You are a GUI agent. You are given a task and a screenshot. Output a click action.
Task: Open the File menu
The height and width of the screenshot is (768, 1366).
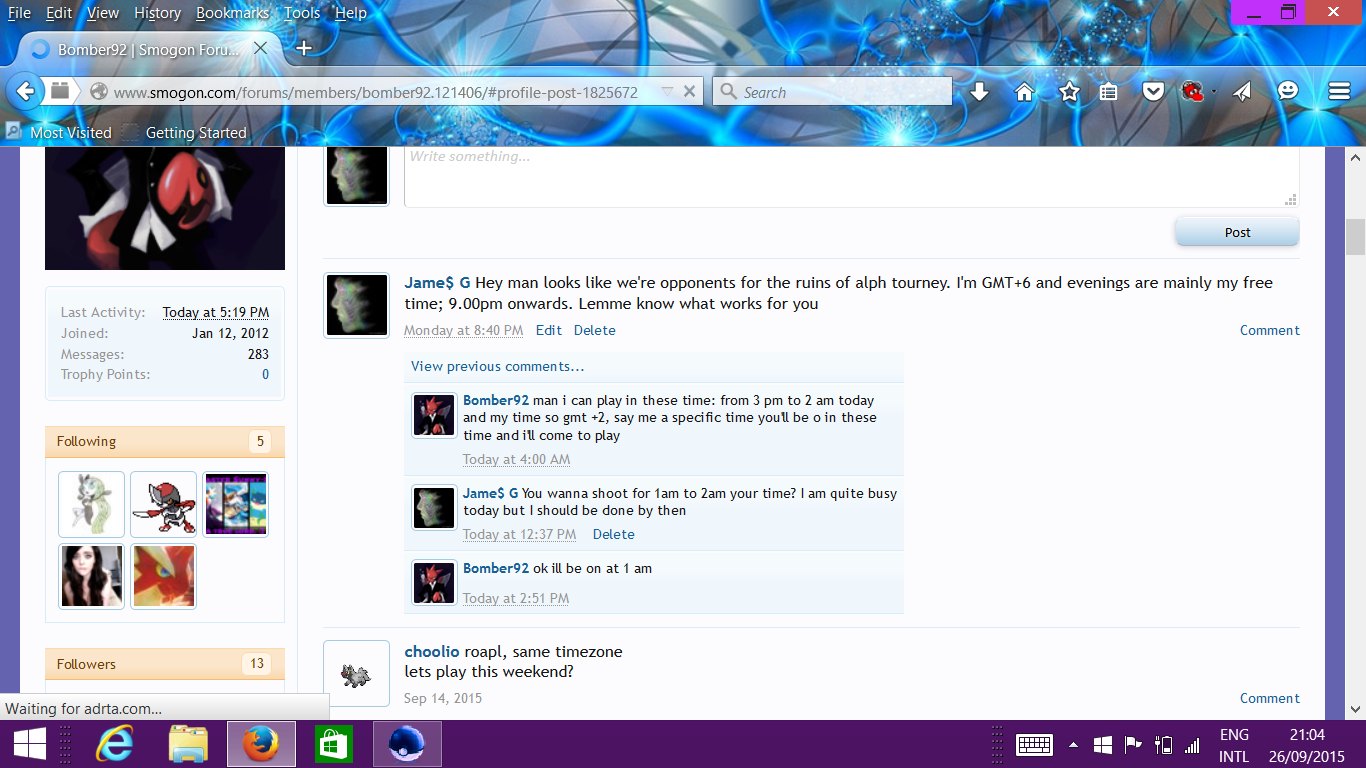point(19,13)
